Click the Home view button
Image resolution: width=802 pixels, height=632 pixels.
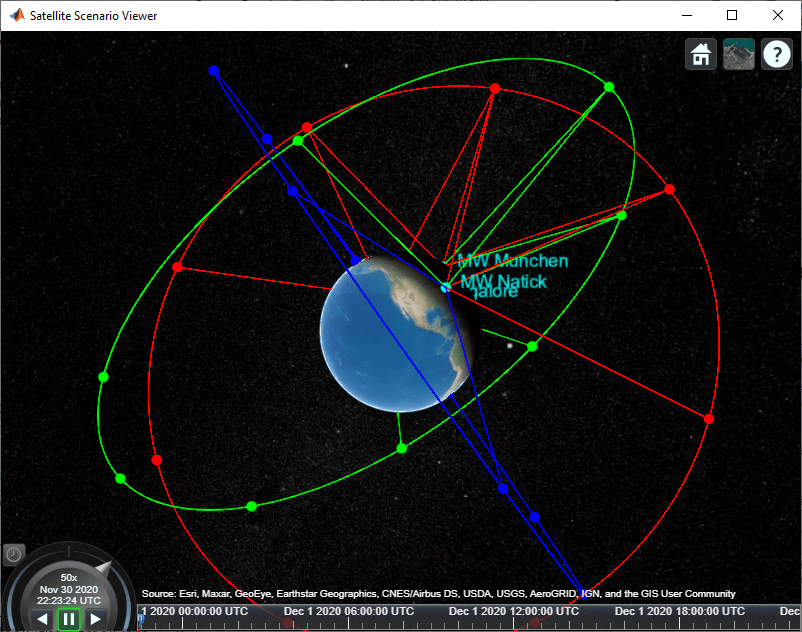coord(700,54)
